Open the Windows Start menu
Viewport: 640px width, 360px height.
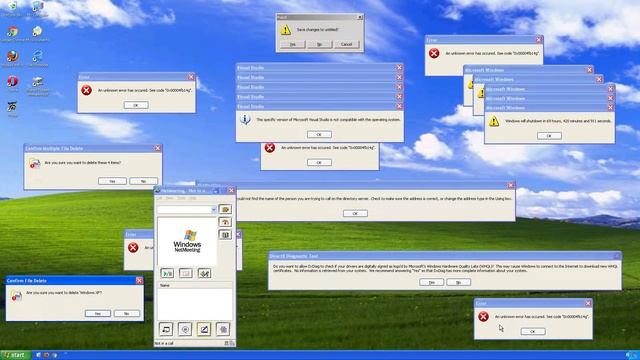[16, 355]
